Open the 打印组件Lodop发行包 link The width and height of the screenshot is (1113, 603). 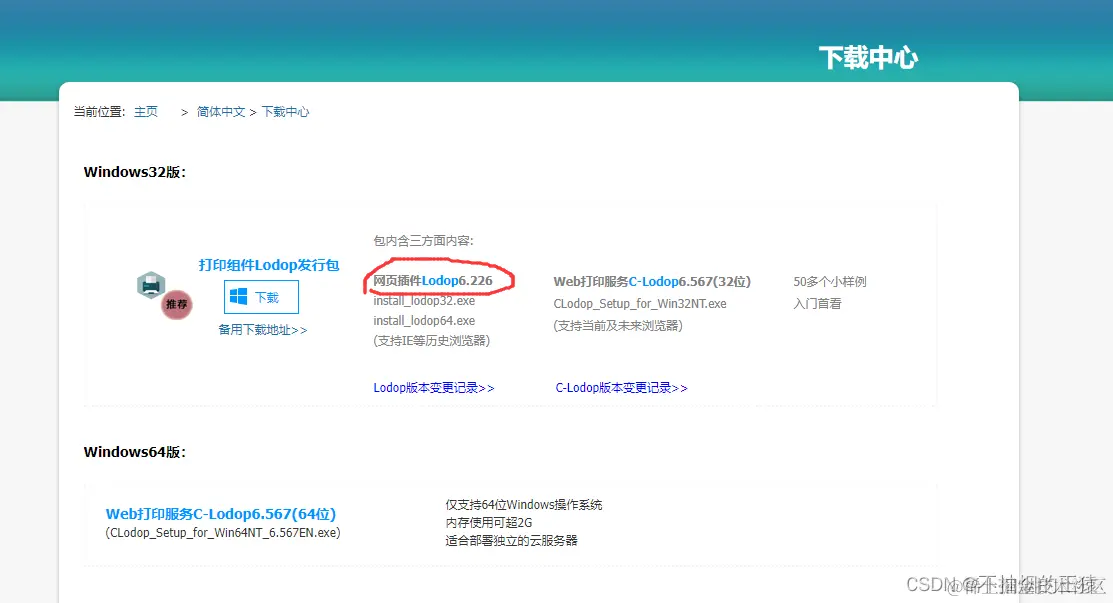click(269, 265)
